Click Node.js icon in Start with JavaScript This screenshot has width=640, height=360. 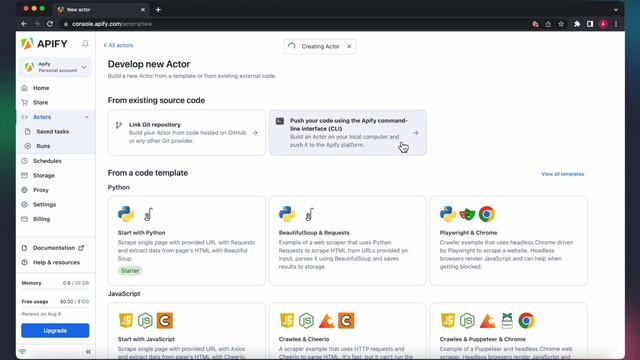coord(145,320)
